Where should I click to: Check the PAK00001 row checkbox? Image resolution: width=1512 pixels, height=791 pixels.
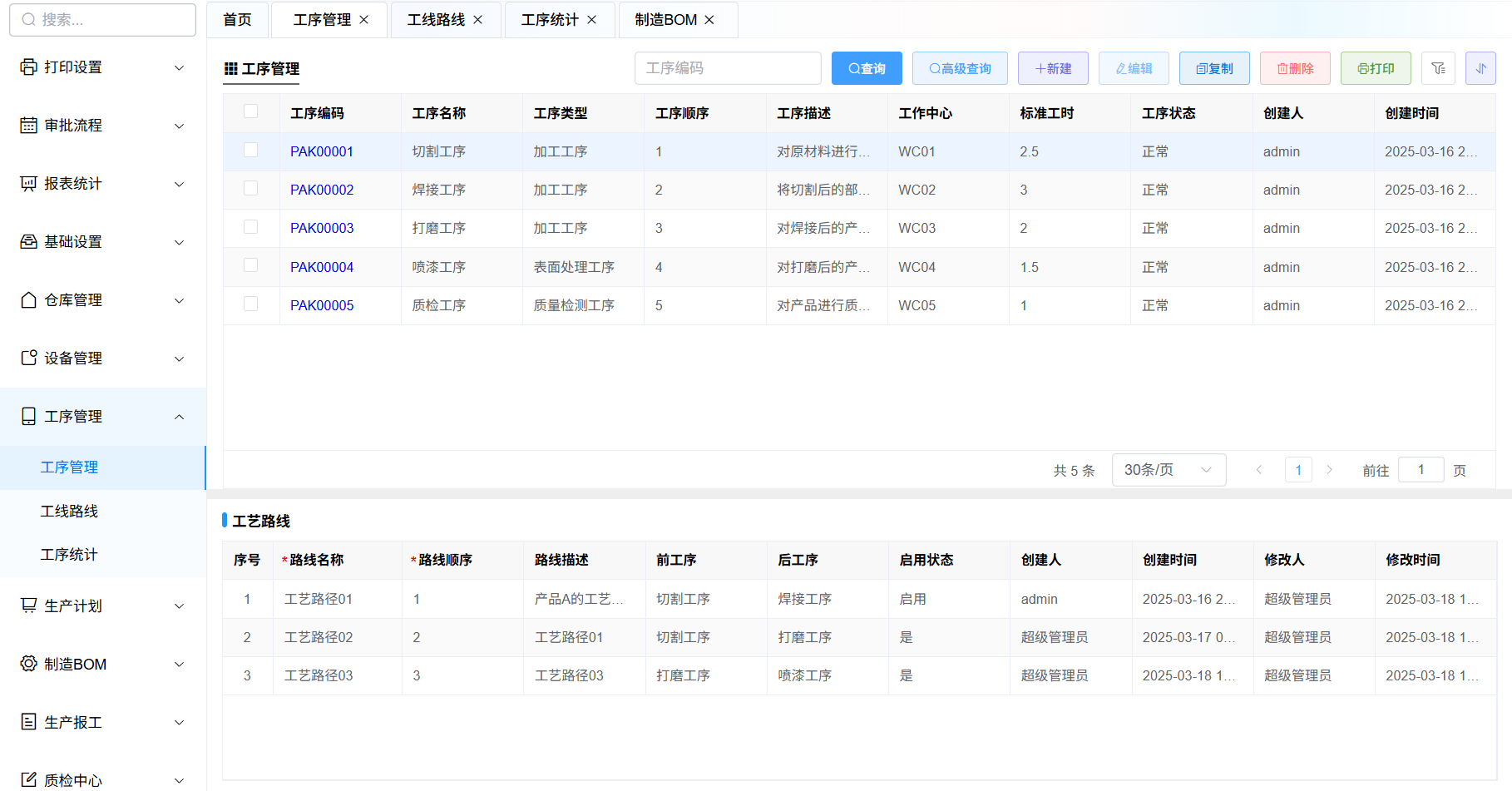250,150
